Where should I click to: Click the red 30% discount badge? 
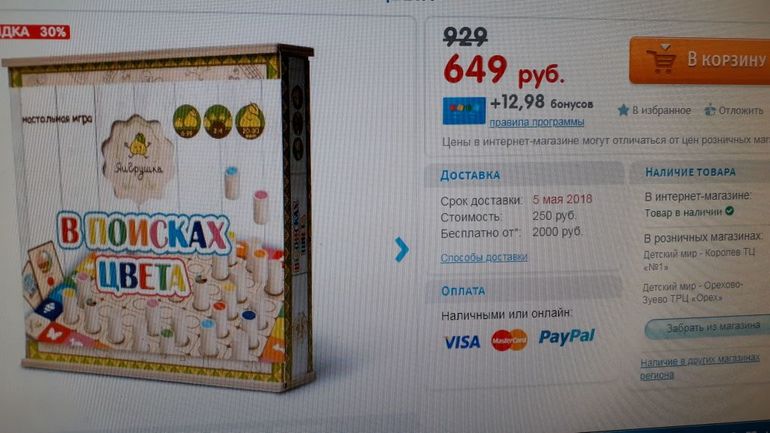tap(34, 32)
